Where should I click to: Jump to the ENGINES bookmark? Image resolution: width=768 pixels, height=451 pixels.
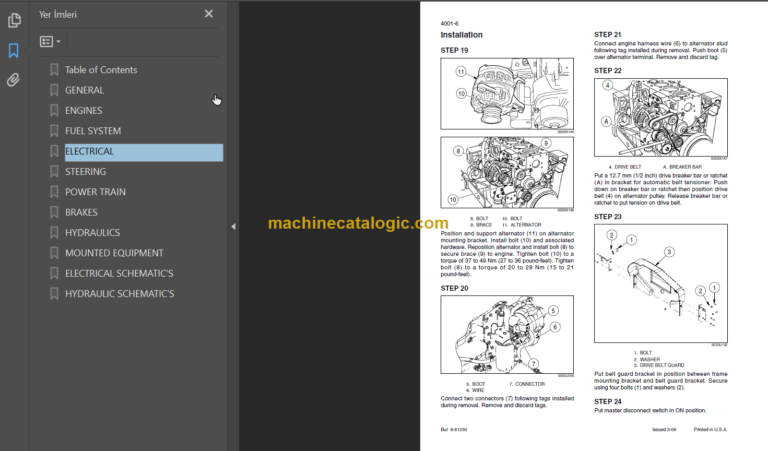[x=84, y=111]
